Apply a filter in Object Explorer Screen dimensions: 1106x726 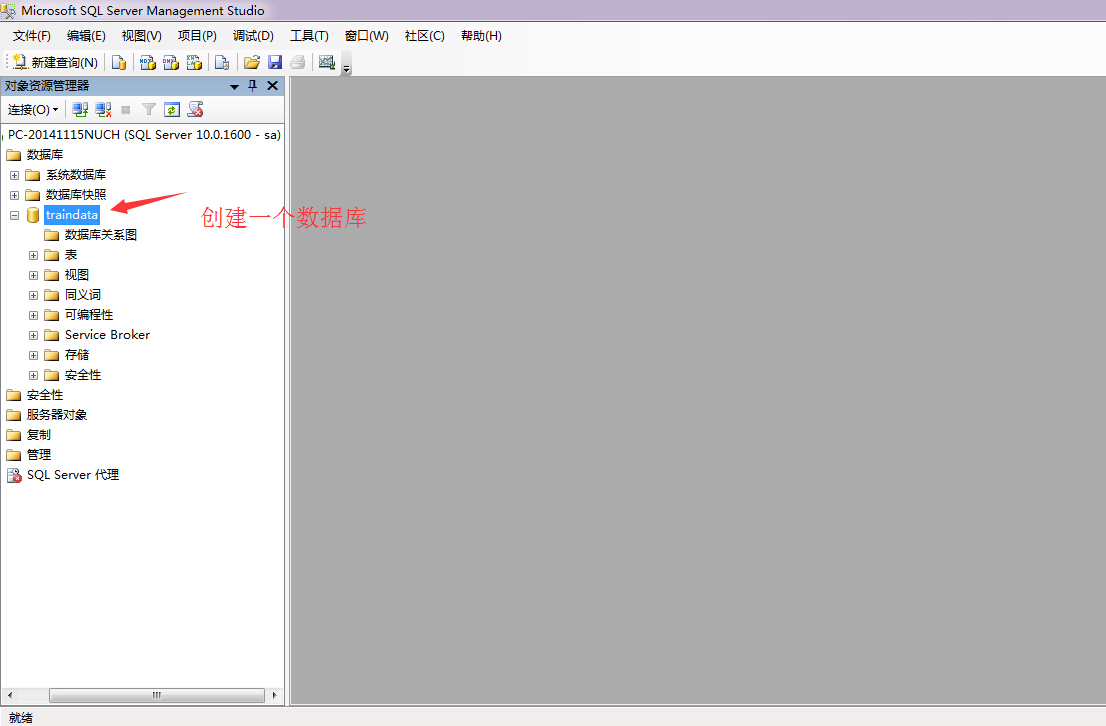click(148, 109)
